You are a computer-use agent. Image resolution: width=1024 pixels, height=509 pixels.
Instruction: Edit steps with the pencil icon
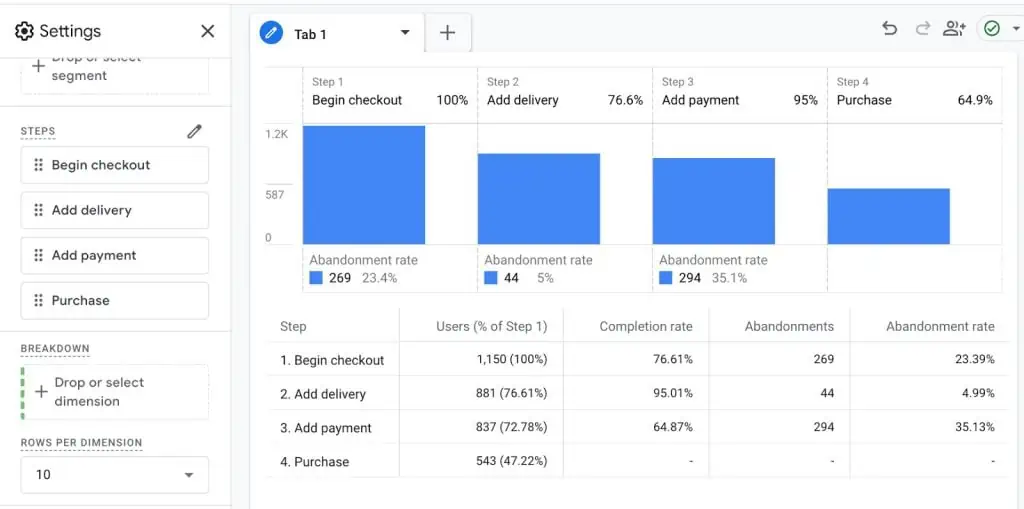click(x=194, y=131)
